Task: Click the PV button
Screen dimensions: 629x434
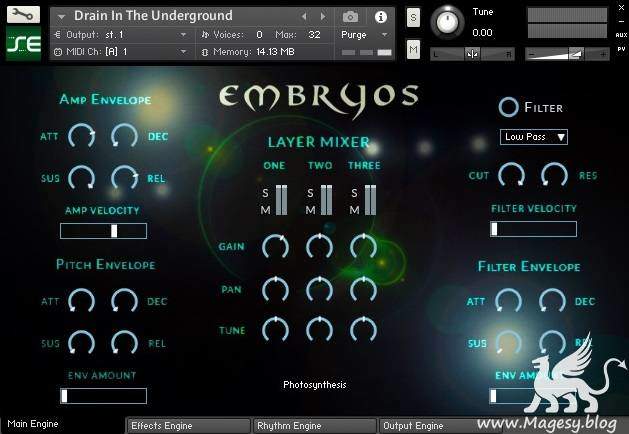Action: [621, 49]
